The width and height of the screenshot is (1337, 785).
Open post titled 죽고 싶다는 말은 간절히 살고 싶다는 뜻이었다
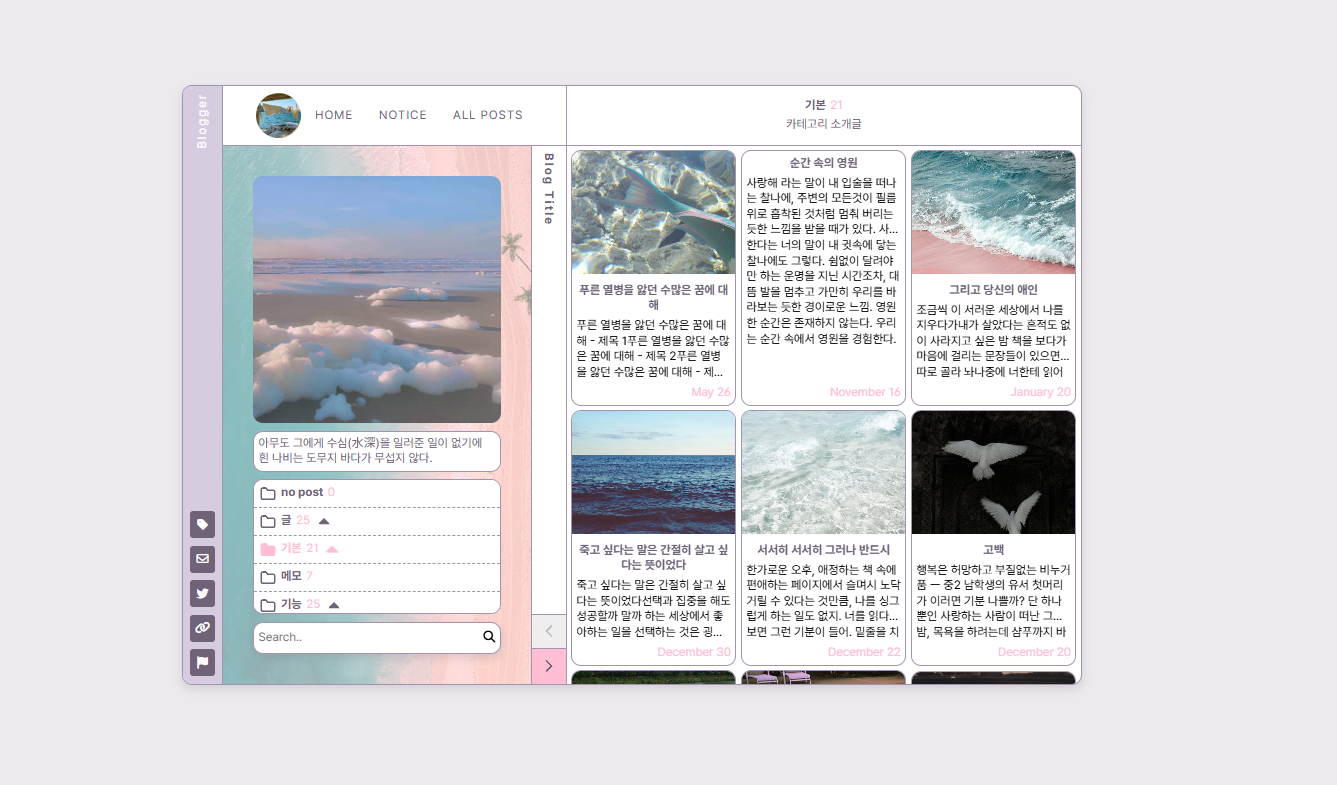(x=653, y=557)
